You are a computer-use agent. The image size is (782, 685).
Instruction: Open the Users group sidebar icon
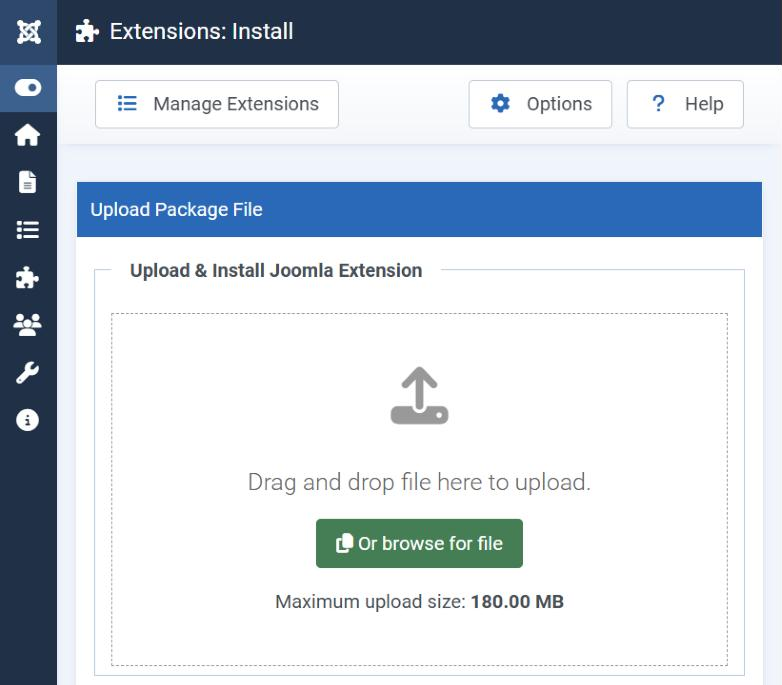pyautogui.click(x=27, y=325)
